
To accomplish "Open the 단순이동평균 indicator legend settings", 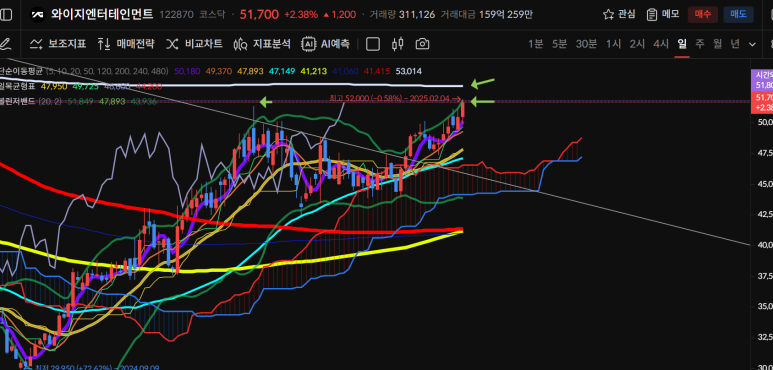I will [x=22, y=71].
